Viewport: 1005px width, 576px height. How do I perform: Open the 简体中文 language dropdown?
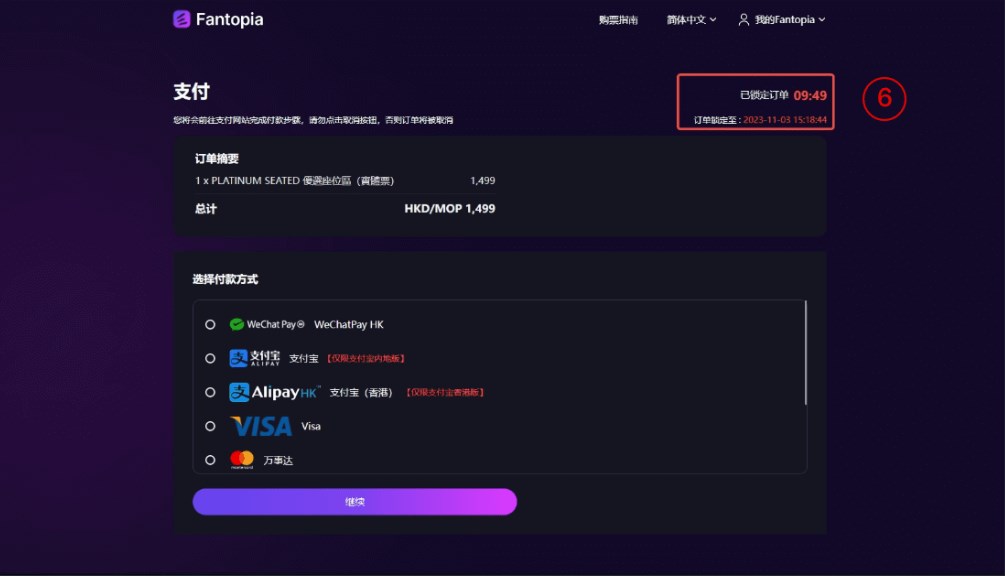[x=691, y=20]
